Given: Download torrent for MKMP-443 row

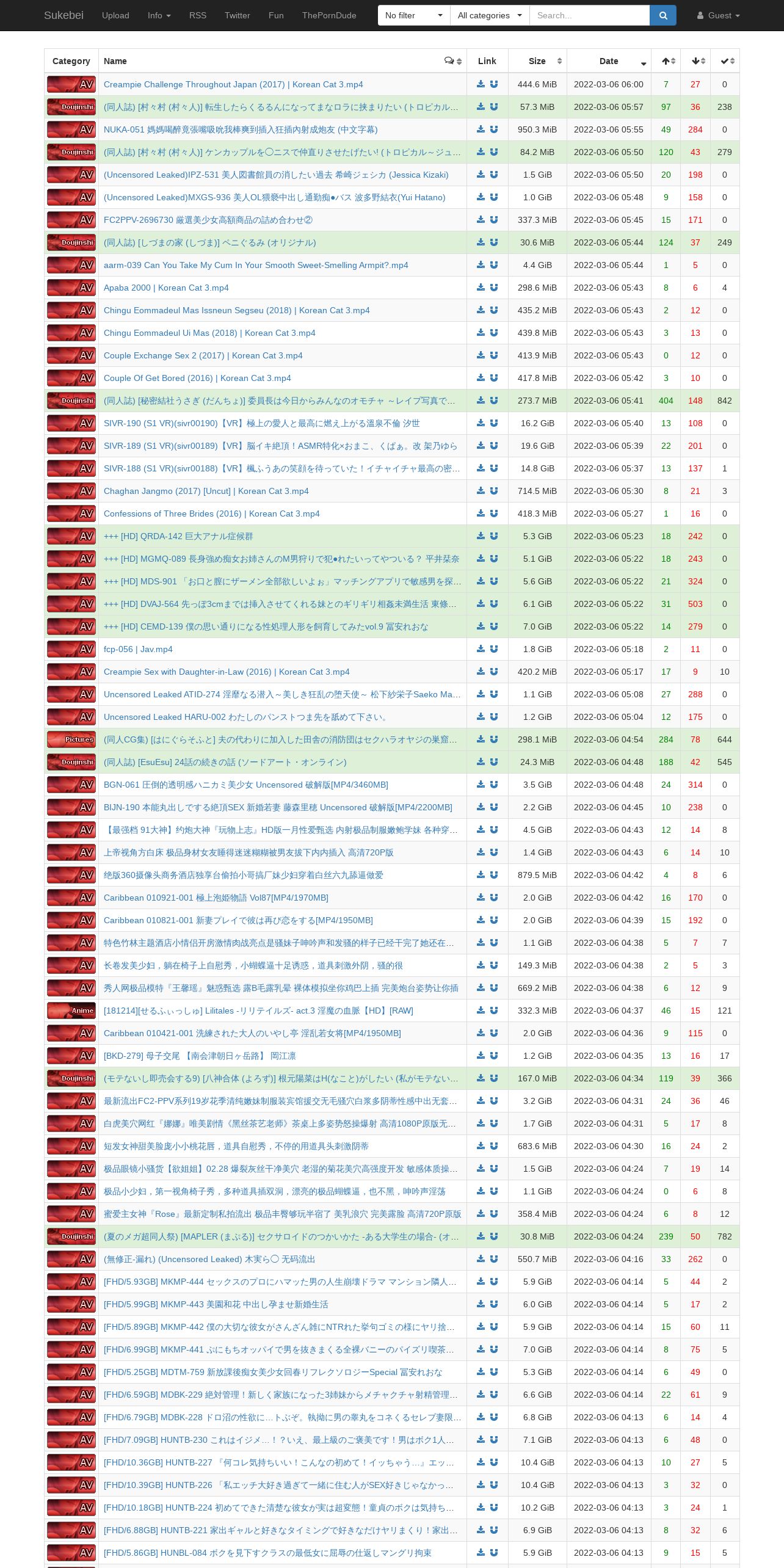Looking at the screenshot, I should tap(481, 1304).
